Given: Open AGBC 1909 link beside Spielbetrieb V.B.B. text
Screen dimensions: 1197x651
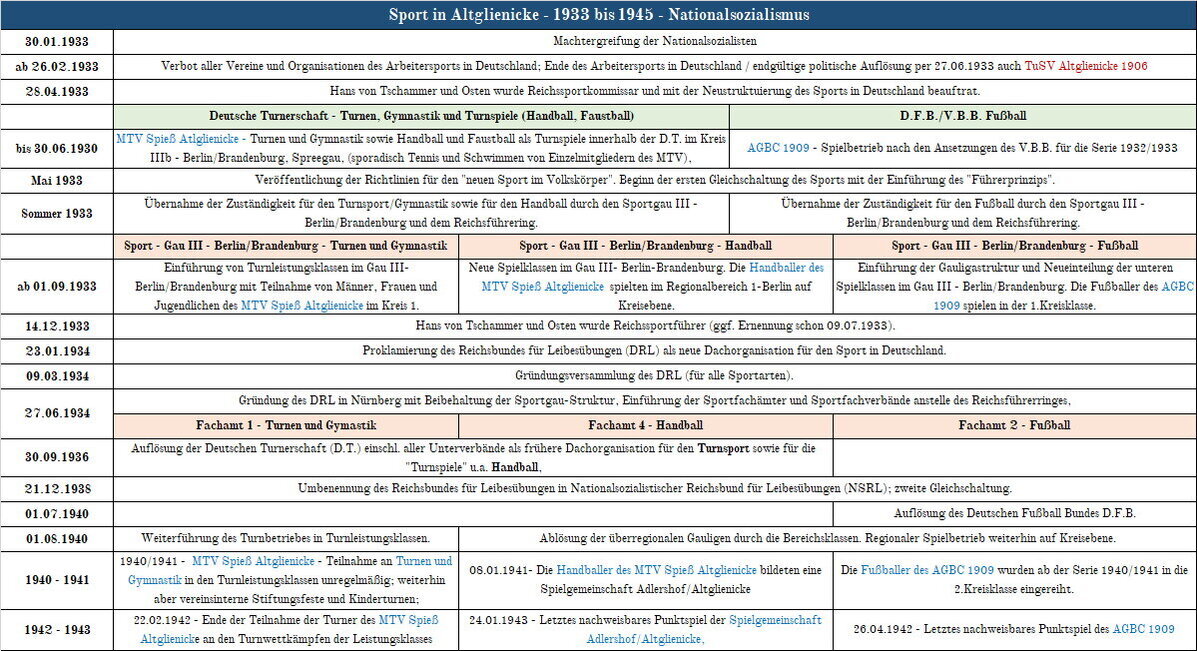Looking at the screenshot, I should (x=778, y=148).
